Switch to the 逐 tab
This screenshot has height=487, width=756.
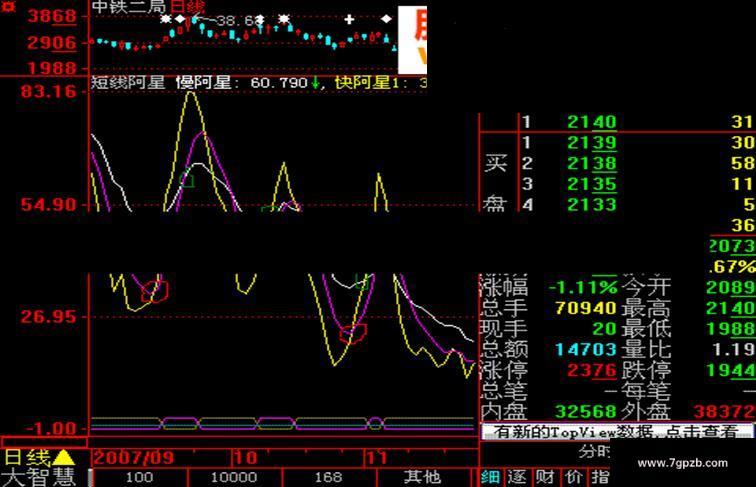[517, 477]
